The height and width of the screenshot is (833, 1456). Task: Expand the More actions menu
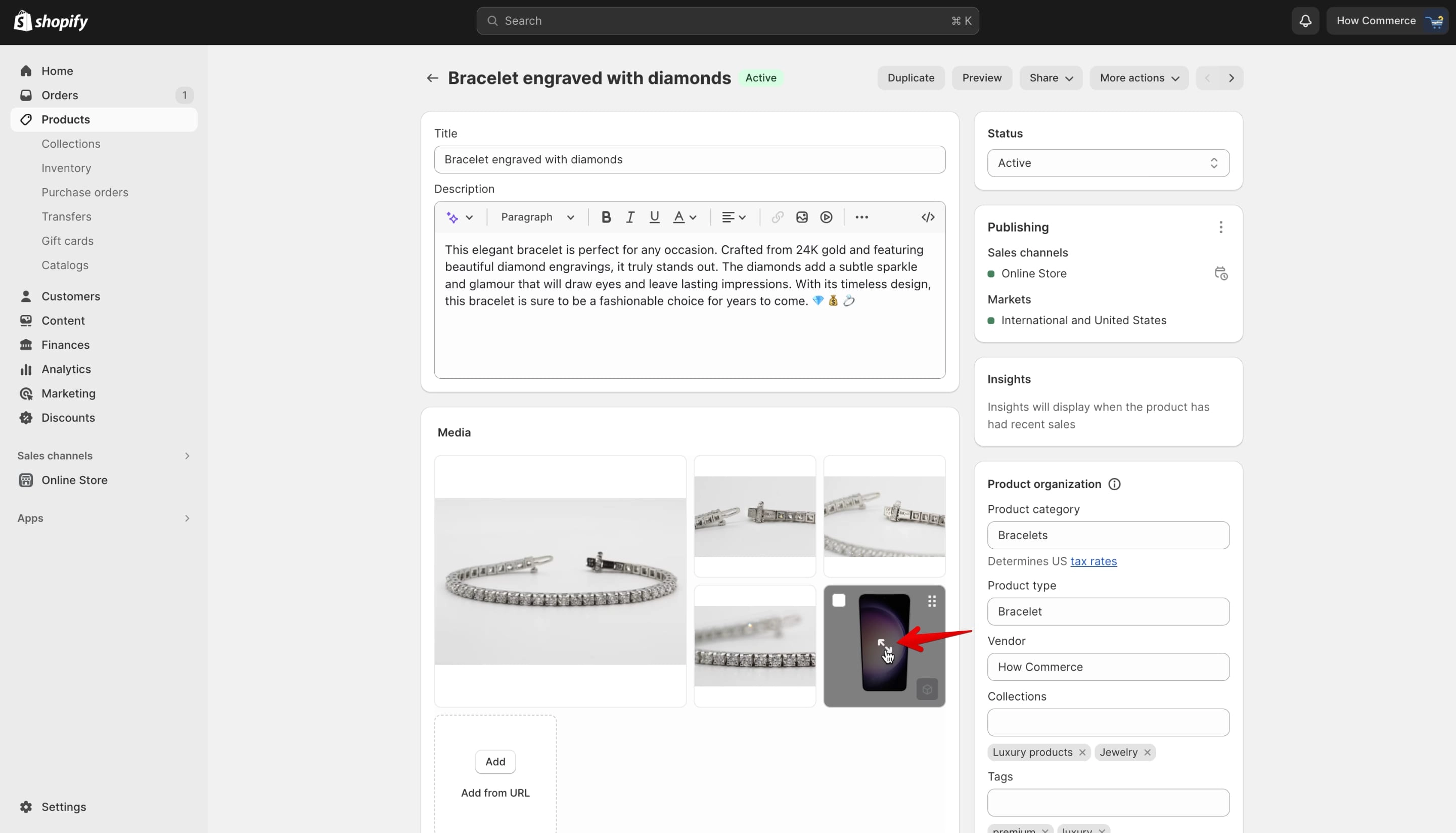tap(1139, 78)
